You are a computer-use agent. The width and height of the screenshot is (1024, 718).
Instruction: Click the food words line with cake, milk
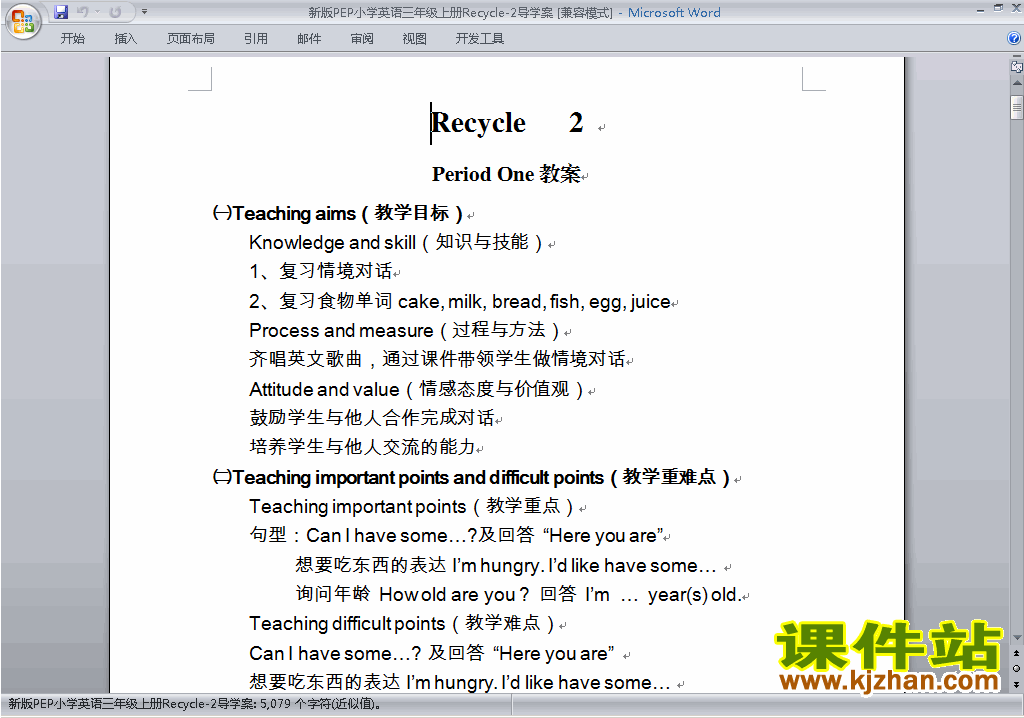pyautogui.click(x=460, y=301)
